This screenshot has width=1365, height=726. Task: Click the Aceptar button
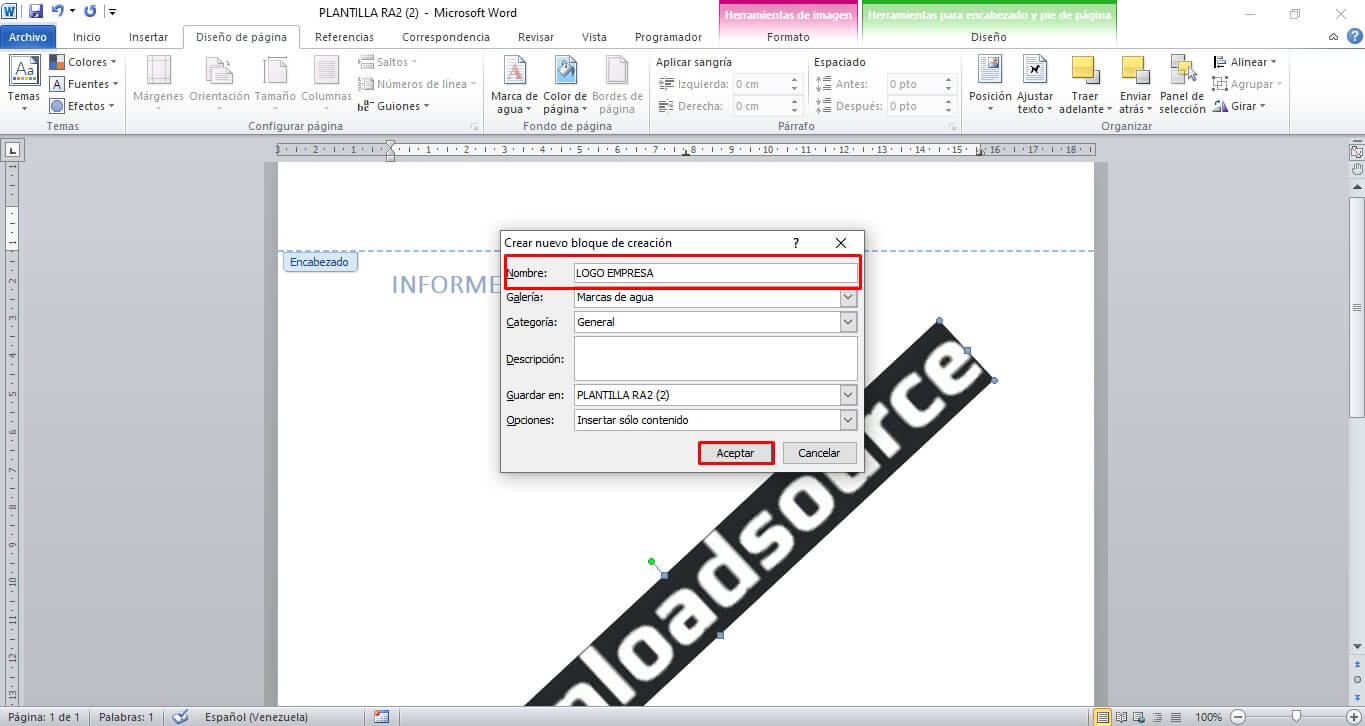[x=735, y=453]
